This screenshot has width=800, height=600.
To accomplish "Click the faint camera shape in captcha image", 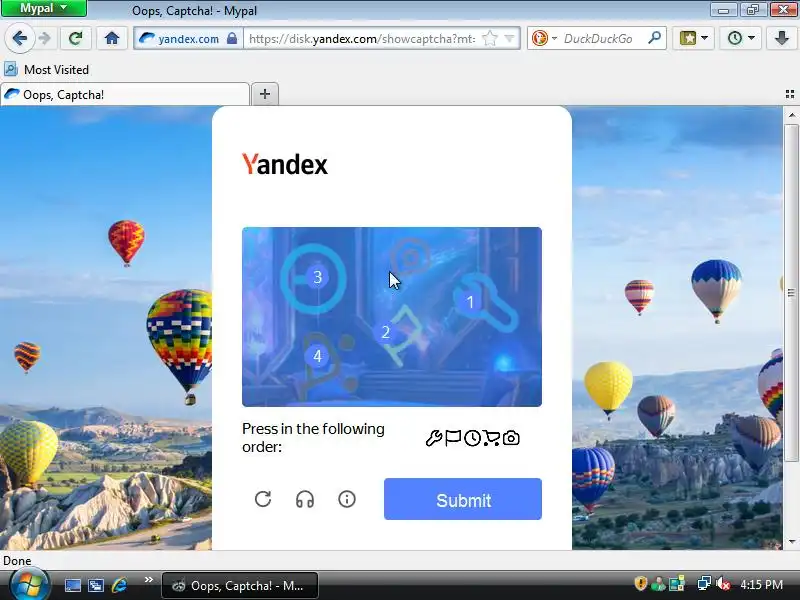I will point(411,258).
